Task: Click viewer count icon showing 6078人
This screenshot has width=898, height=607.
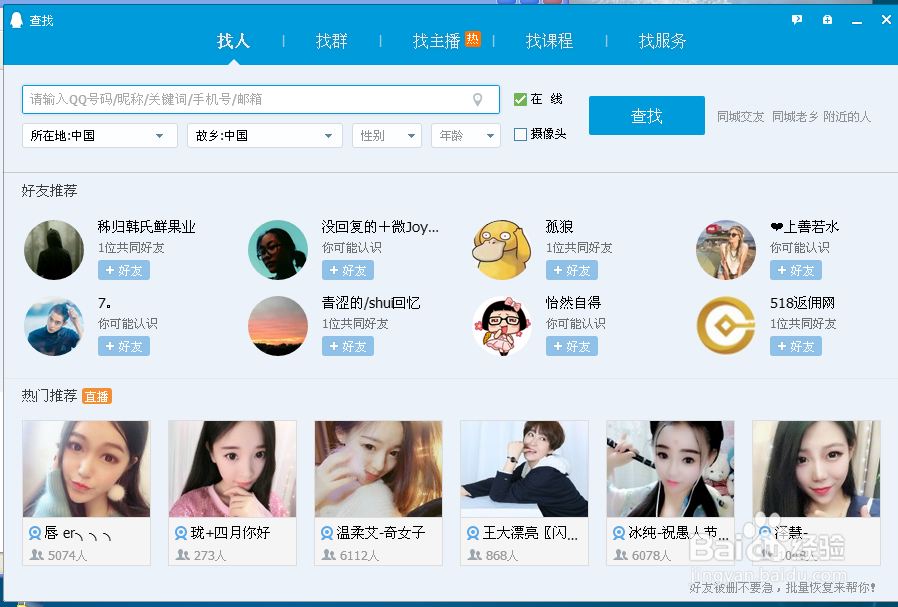Action: pos(621,555)
